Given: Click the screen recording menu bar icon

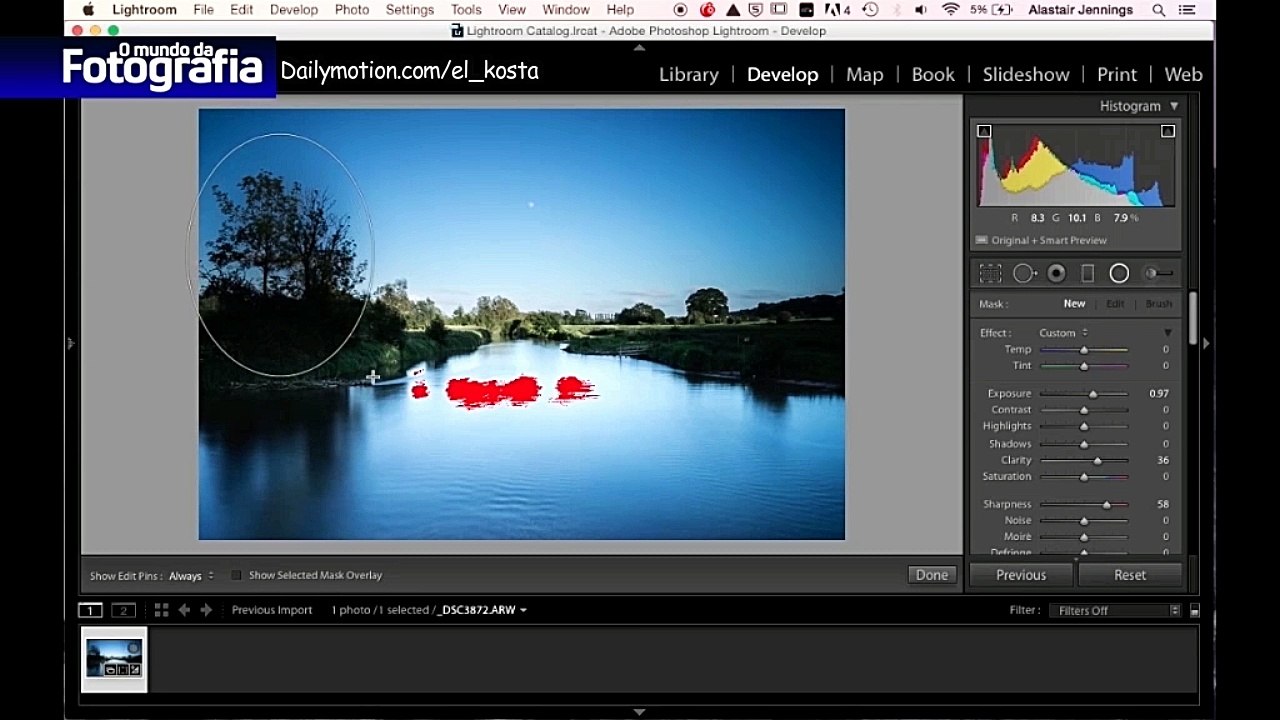Looking at the screenshot, I should [680, 10].
